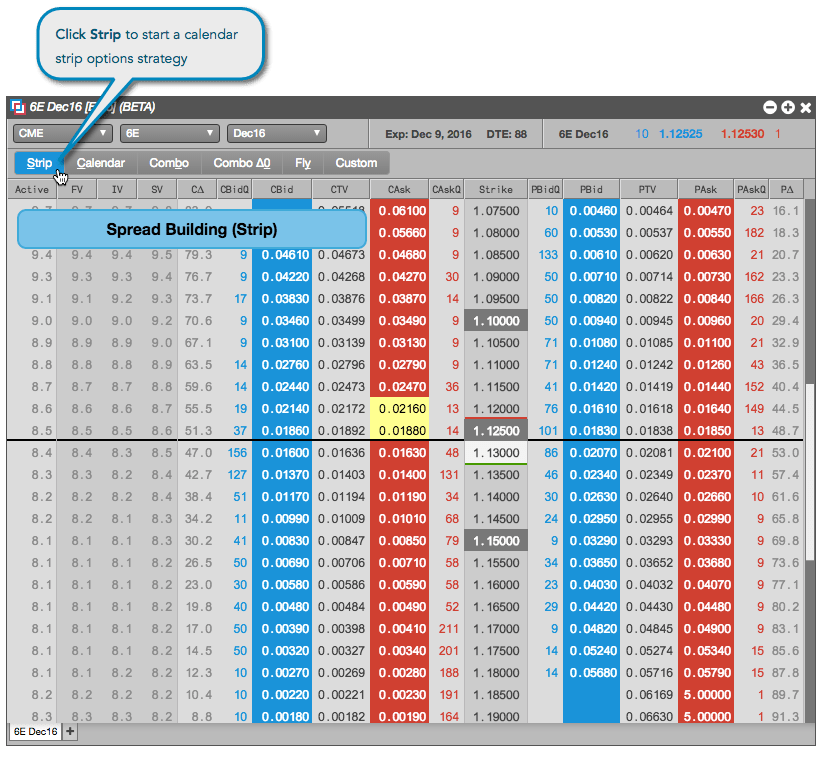Select the Combo Δ0 strategy button
823x759 pixels.
click(x=241, y=163)
